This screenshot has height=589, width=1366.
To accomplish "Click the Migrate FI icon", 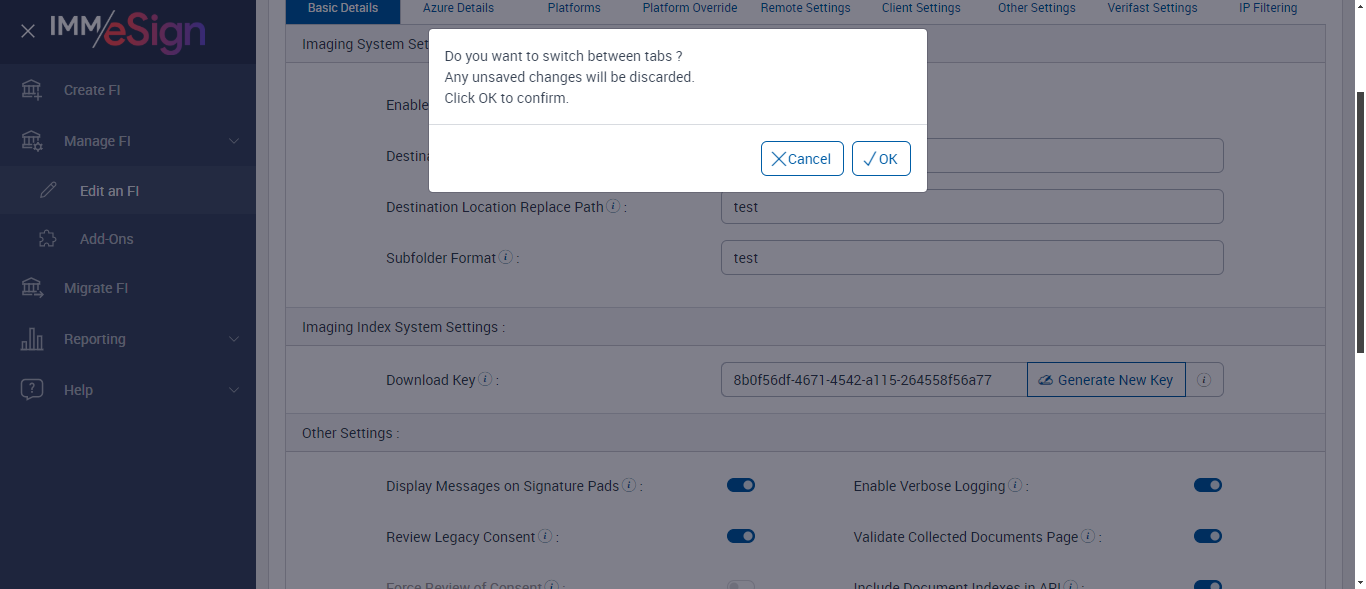I will point(32,288).
